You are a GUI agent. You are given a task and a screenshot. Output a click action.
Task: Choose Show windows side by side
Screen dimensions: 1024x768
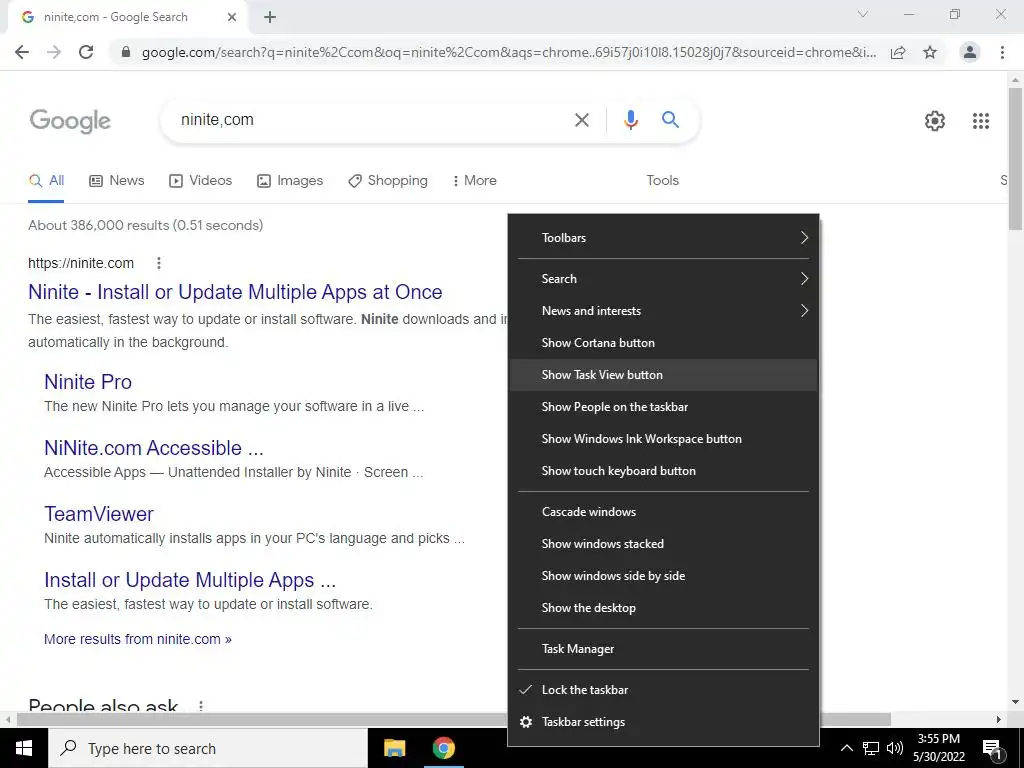pyautogui.click(x=664, y=576)
